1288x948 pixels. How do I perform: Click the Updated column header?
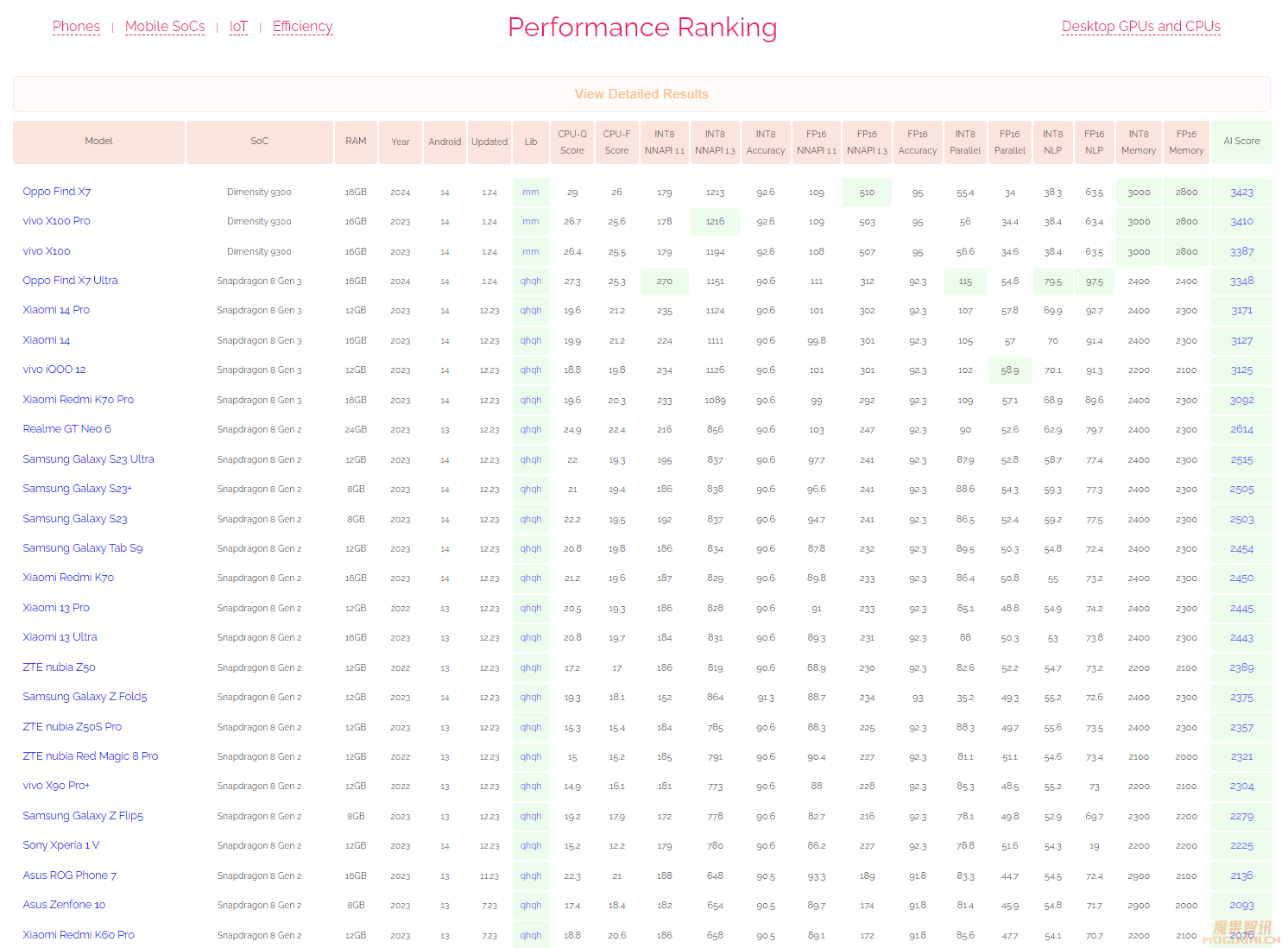pyautogui.click(x=489, y=142)
